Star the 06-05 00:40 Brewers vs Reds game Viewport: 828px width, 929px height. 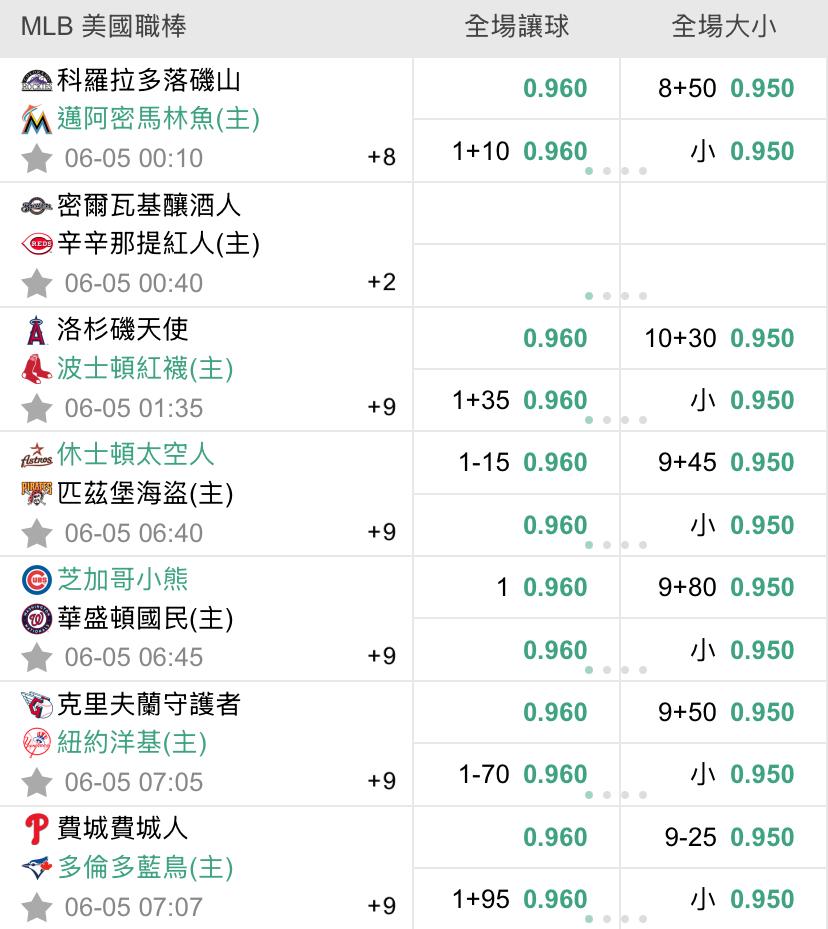pos(37,283)
